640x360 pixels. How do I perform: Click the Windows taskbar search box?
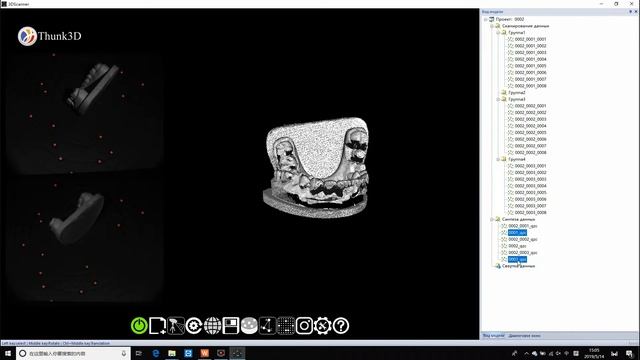73,353
